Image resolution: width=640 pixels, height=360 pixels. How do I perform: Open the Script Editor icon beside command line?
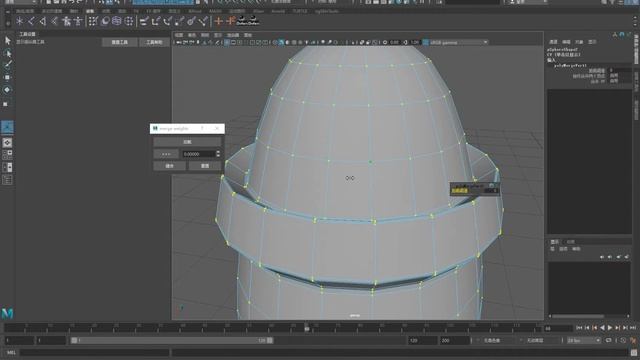pyautogui.click(x=634, y=352)
